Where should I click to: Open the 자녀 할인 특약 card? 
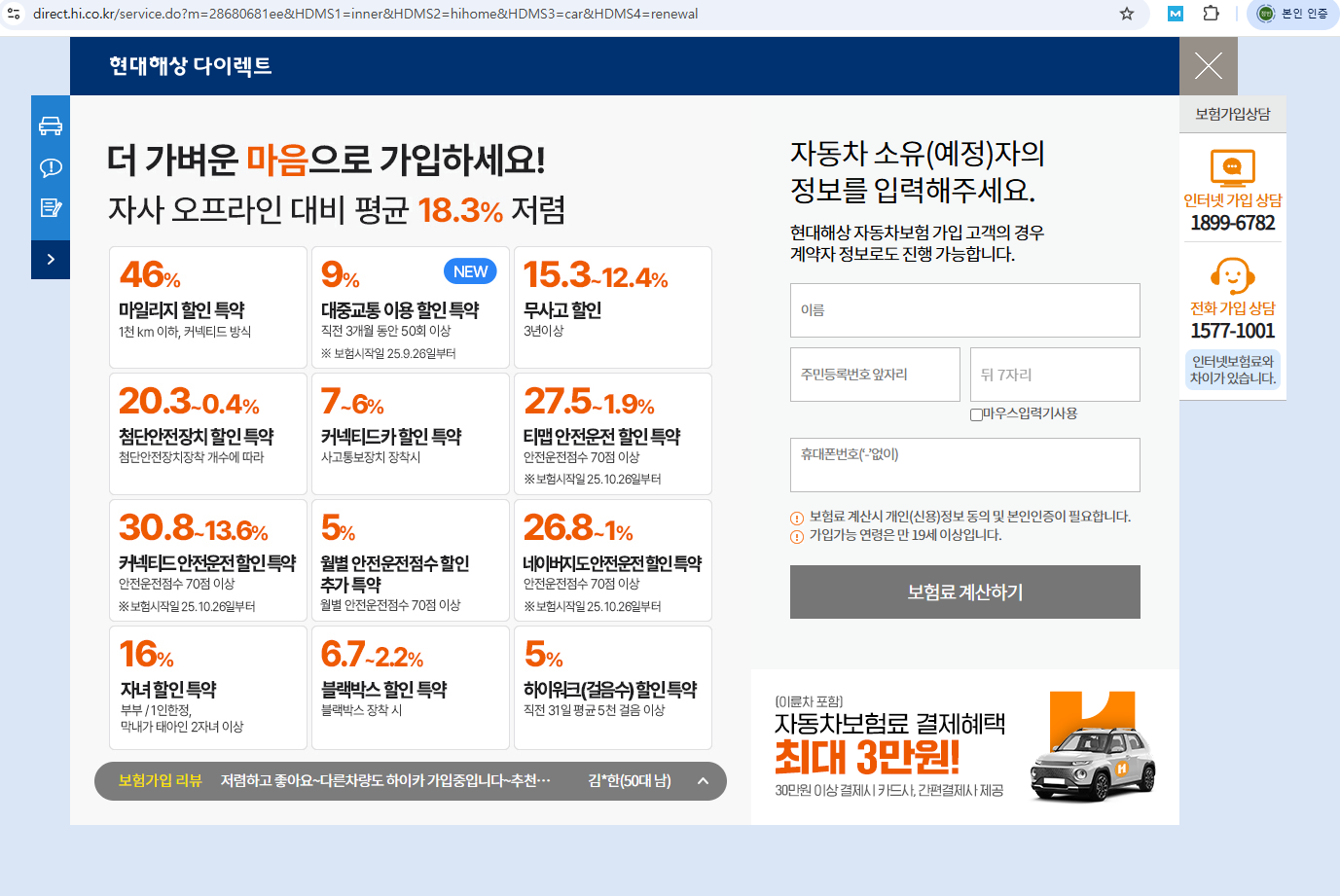pyautogui.click(x=208, y=688)
